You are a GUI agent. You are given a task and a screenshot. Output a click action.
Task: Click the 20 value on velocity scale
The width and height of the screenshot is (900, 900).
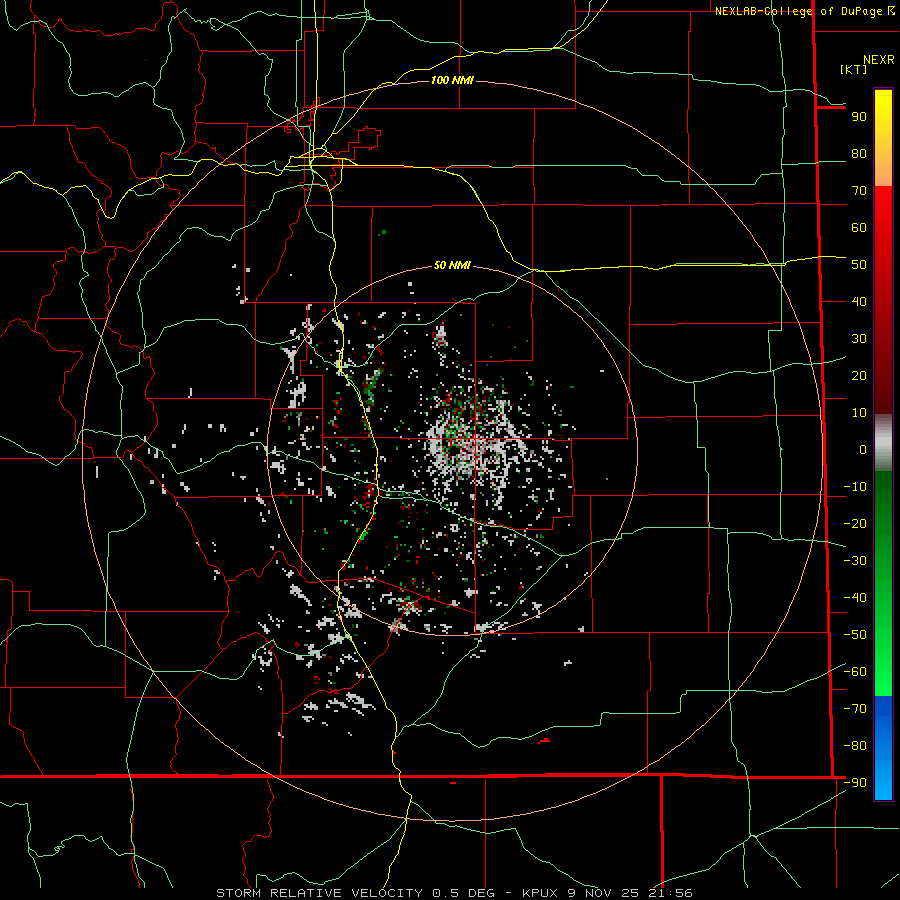click(859, 375)
